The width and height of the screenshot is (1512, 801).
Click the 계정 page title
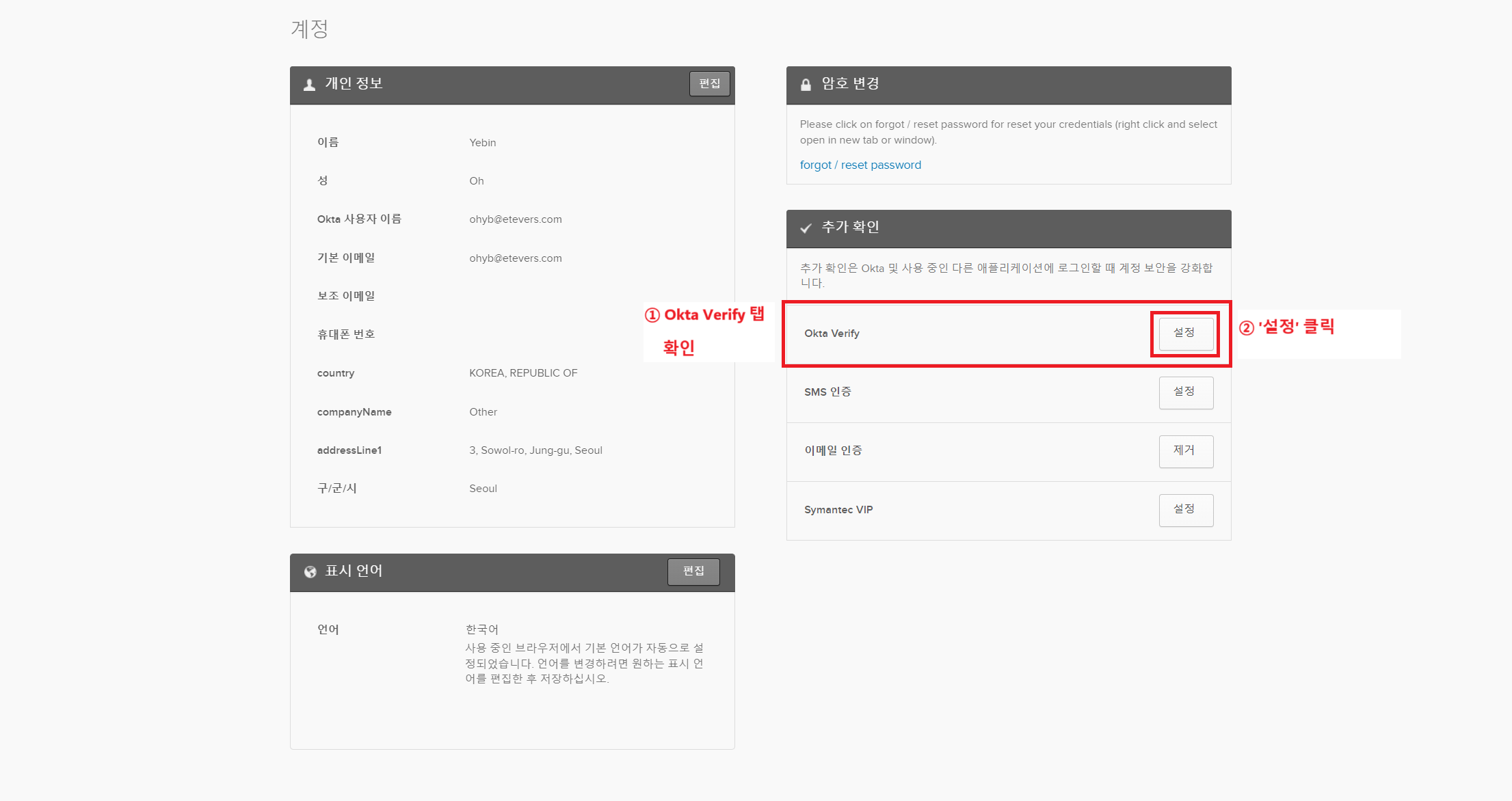coord(310,29)
